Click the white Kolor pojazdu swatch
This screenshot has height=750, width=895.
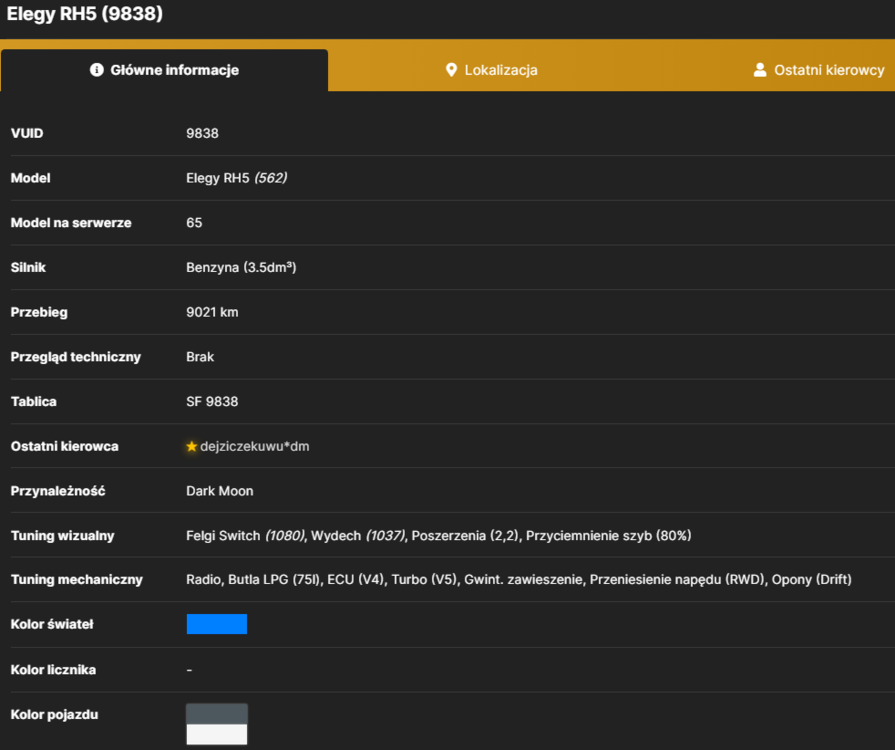pos(217,735)
